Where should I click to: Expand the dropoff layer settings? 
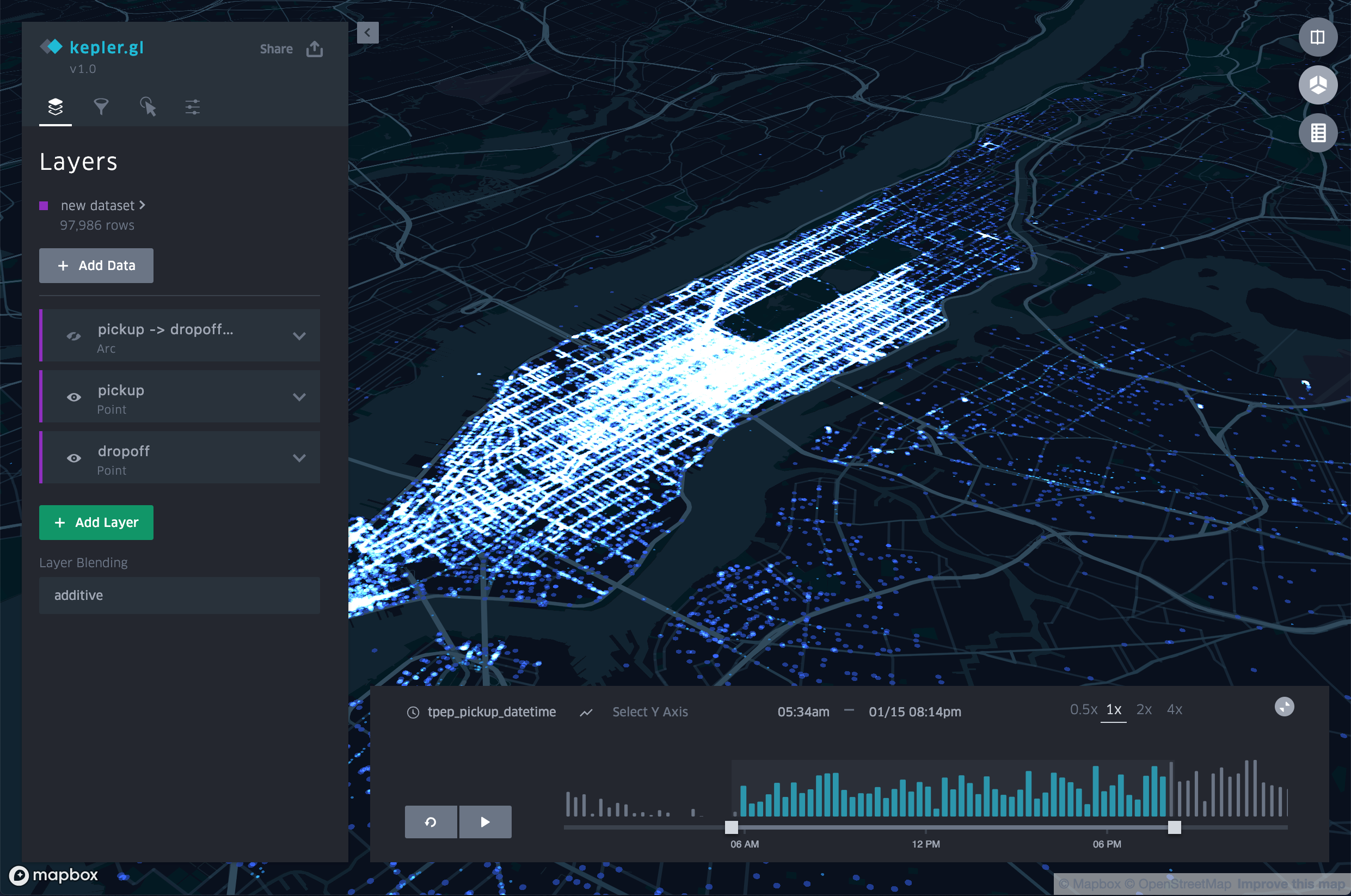(299, 458)
